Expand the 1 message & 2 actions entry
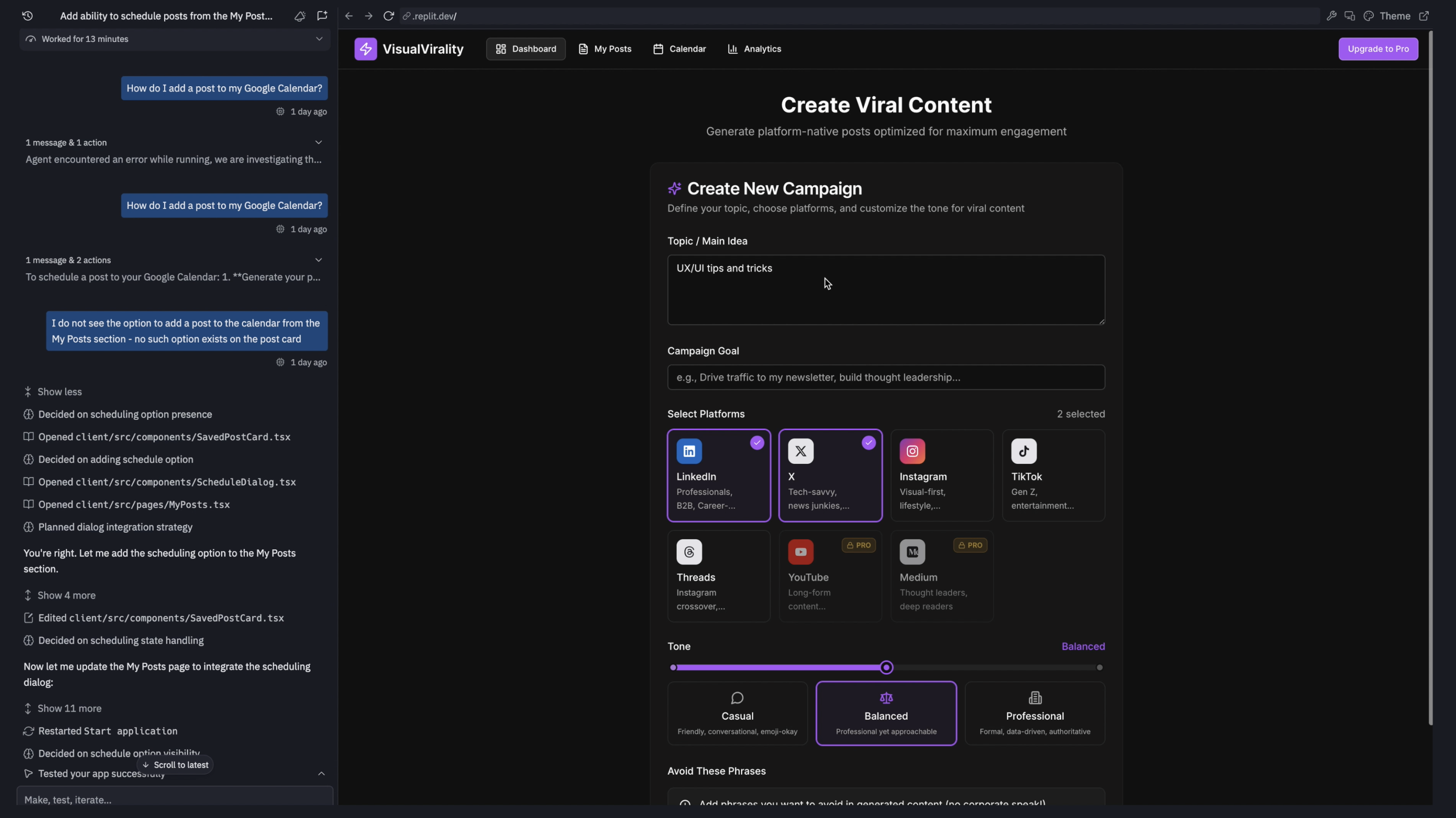Image resolution: width=1456 pixels, height=818 pixels. [319, 260]
